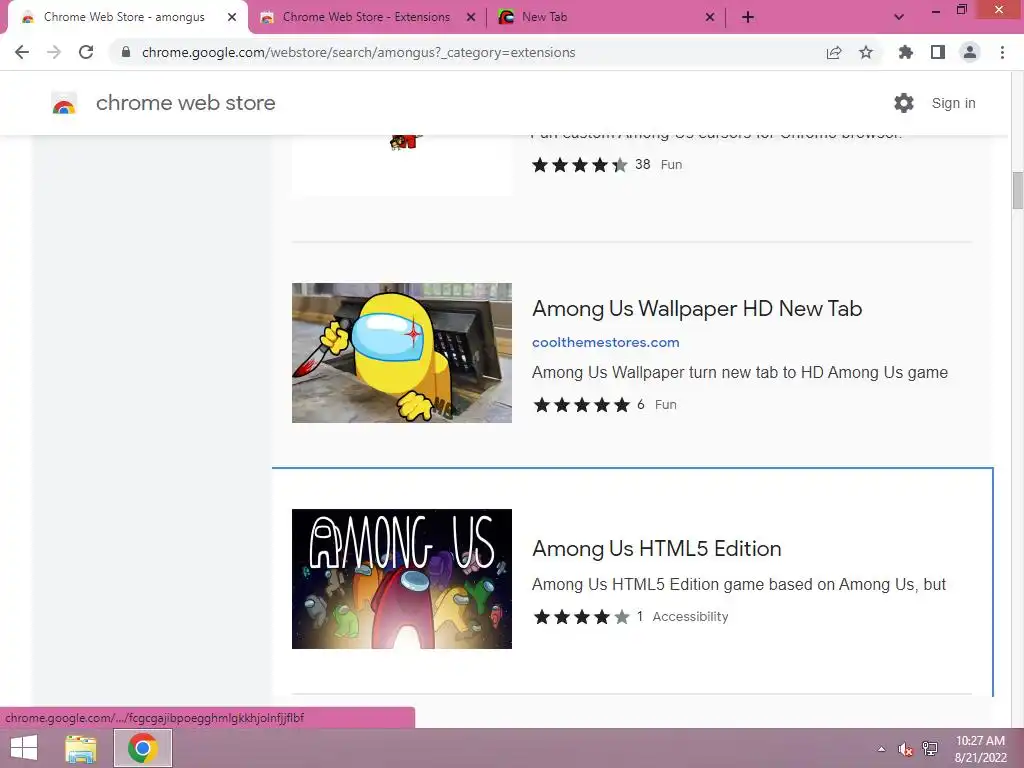This screenshot has width=1024, height=768.
Task: Click the yellow crewmate wallpaper thumbnail
Action: click(402, 353)
